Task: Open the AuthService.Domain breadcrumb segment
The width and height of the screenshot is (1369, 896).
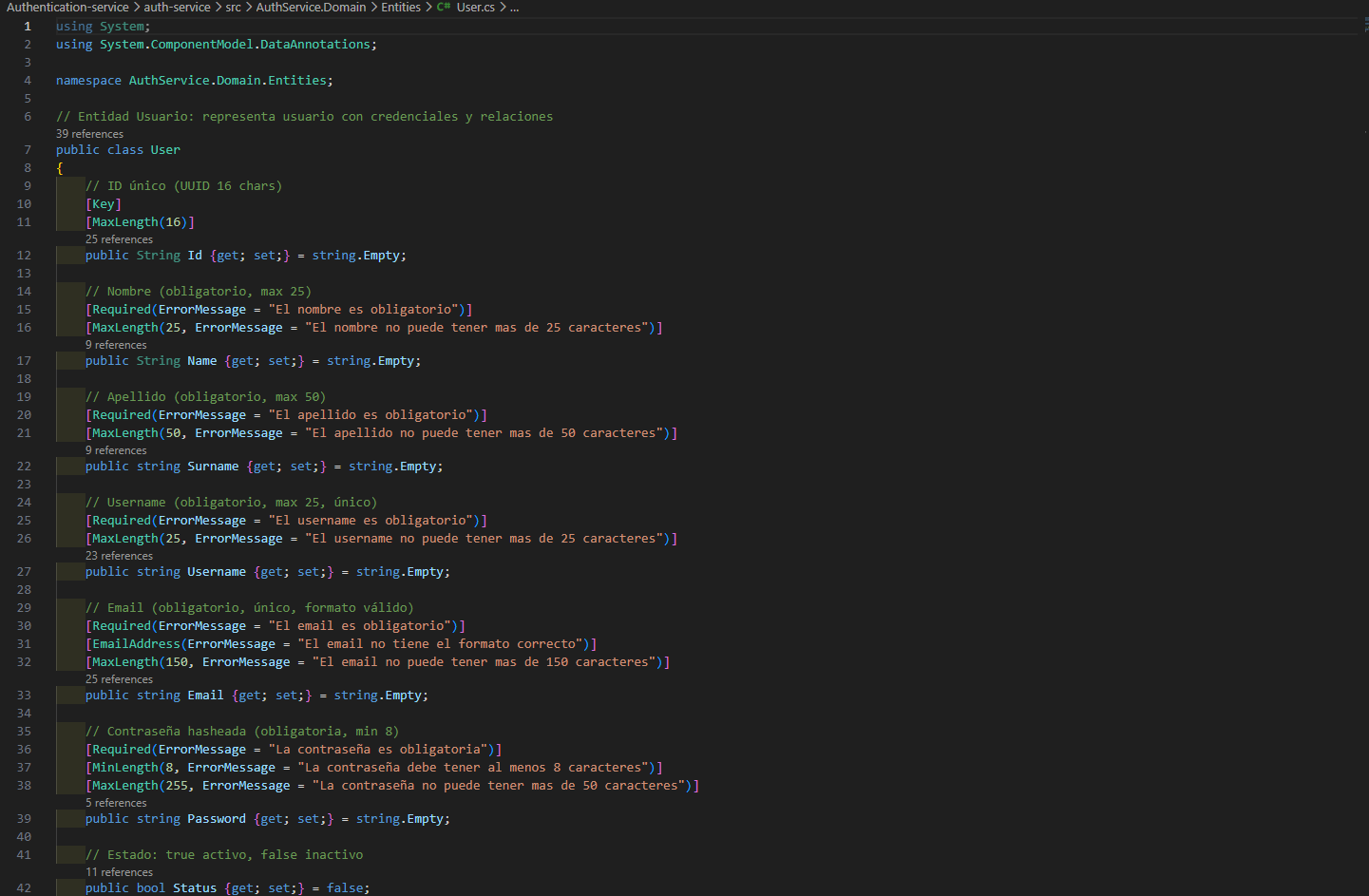Action: click(x=311, y=7)
